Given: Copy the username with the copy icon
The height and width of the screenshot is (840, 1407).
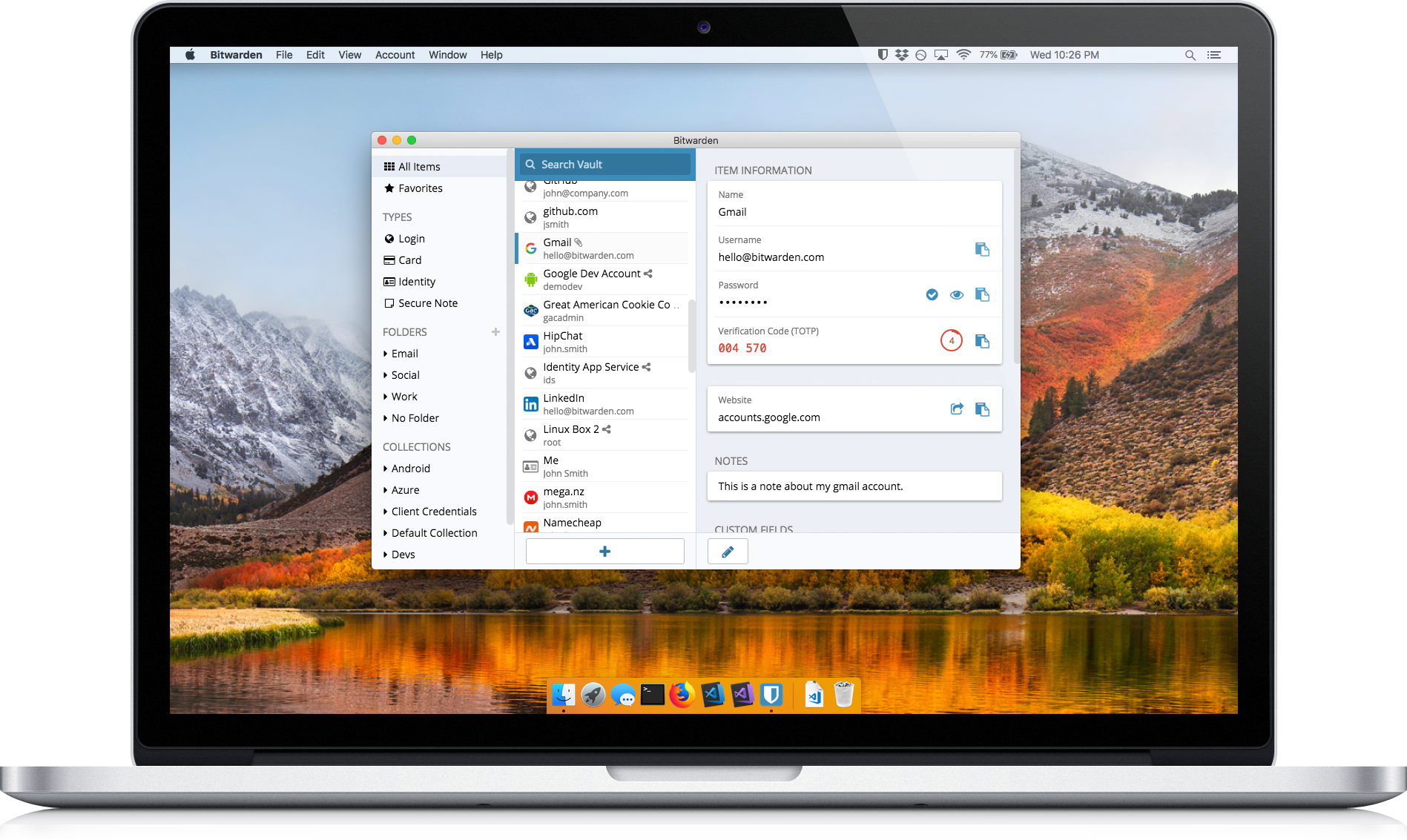Looking at the screenshot, I should [x=982, y=250].
